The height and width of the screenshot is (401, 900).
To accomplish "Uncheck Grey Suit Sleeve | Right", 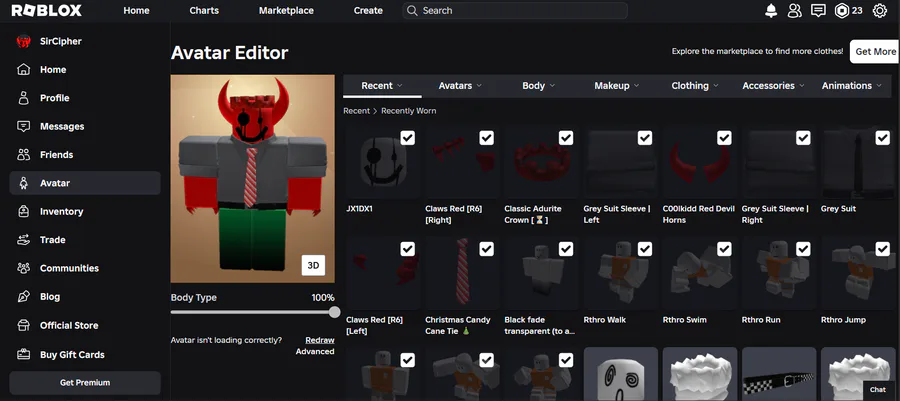I will (x=803, y=138).
